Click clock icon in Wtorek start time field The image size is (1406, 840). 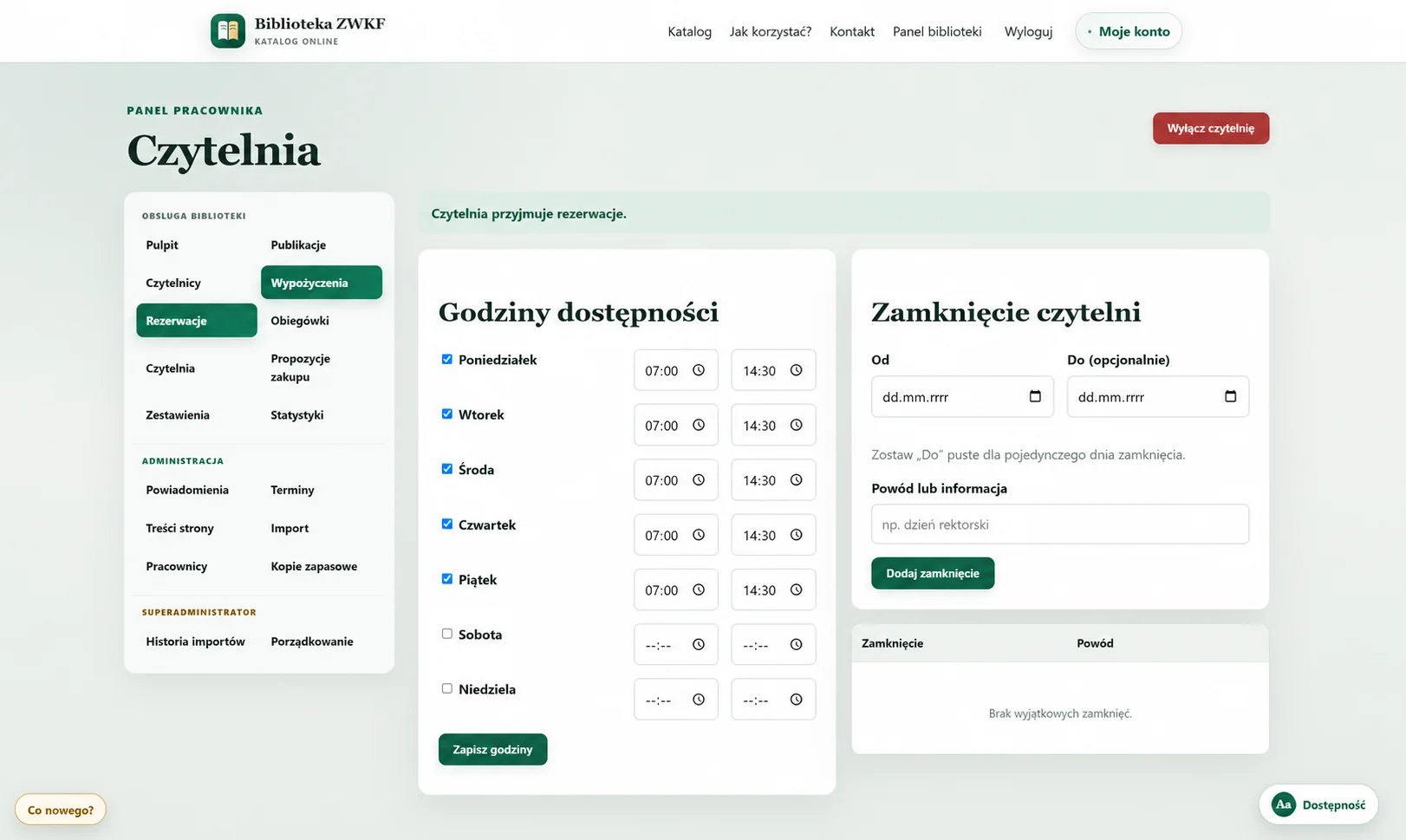(x=699, y=425)
